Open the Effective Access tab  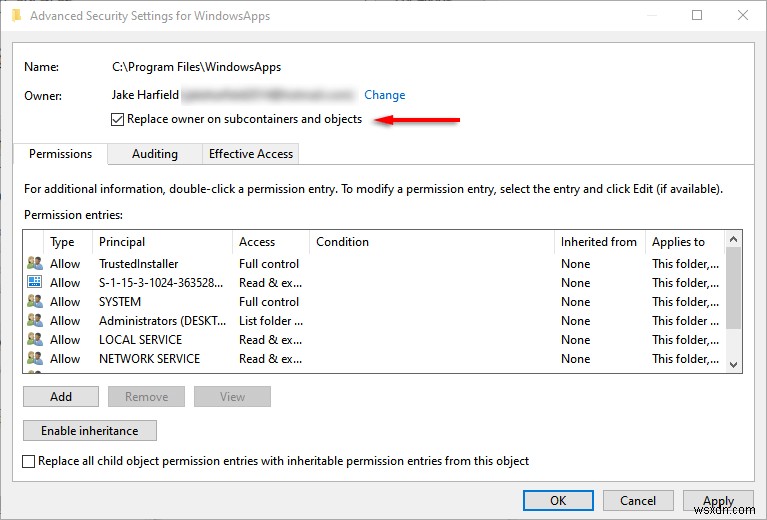point(250,154)
